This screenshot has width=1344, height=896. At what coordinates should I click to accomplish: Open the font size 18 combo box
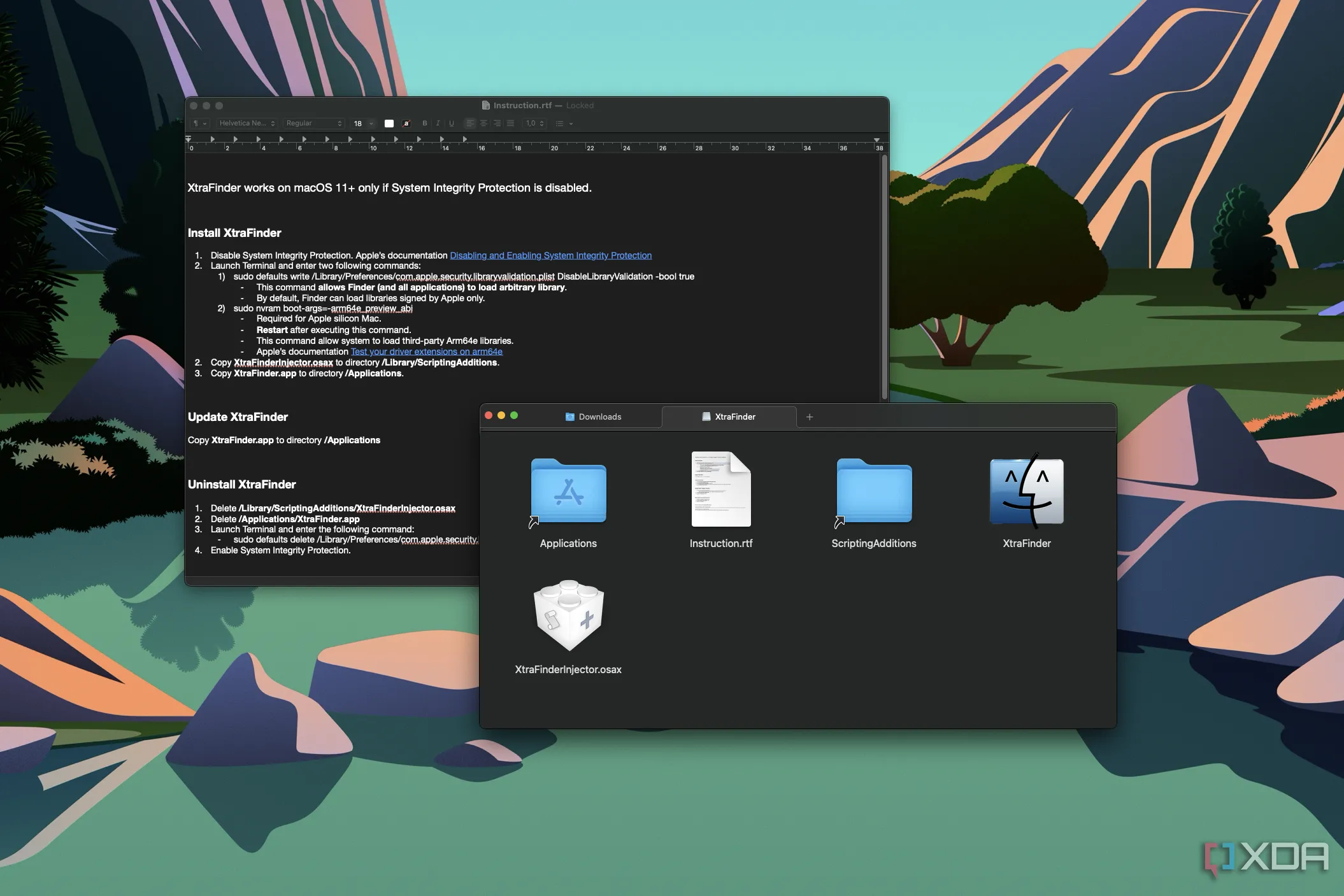pyautogui.click(x=363, y=124)
